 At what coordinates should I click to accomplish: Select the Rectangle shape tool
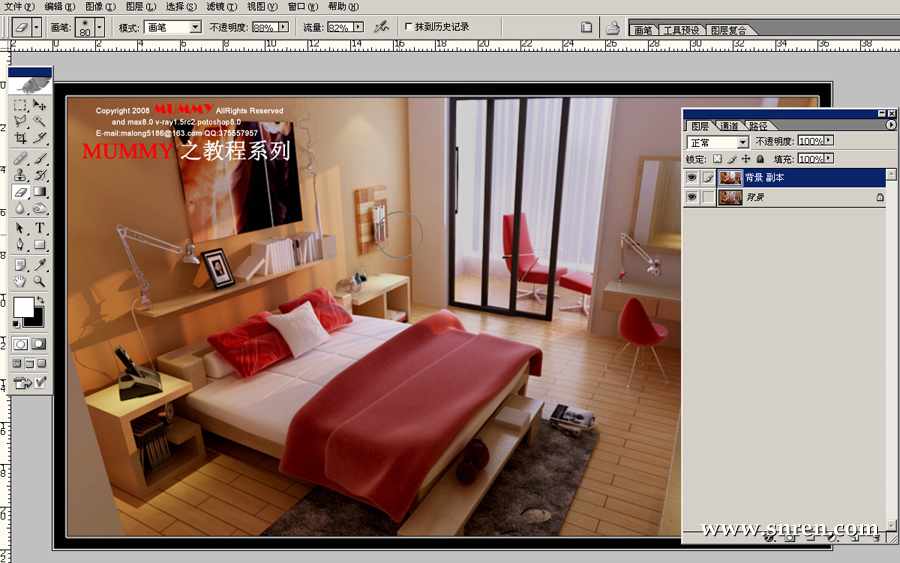click(39, 245)
